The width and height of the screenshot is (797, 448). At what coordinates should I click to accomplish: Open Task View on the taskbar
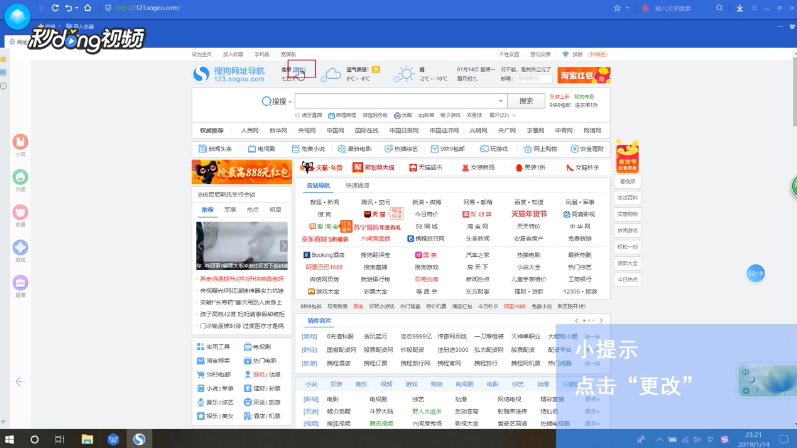click(x=59, y=439)
